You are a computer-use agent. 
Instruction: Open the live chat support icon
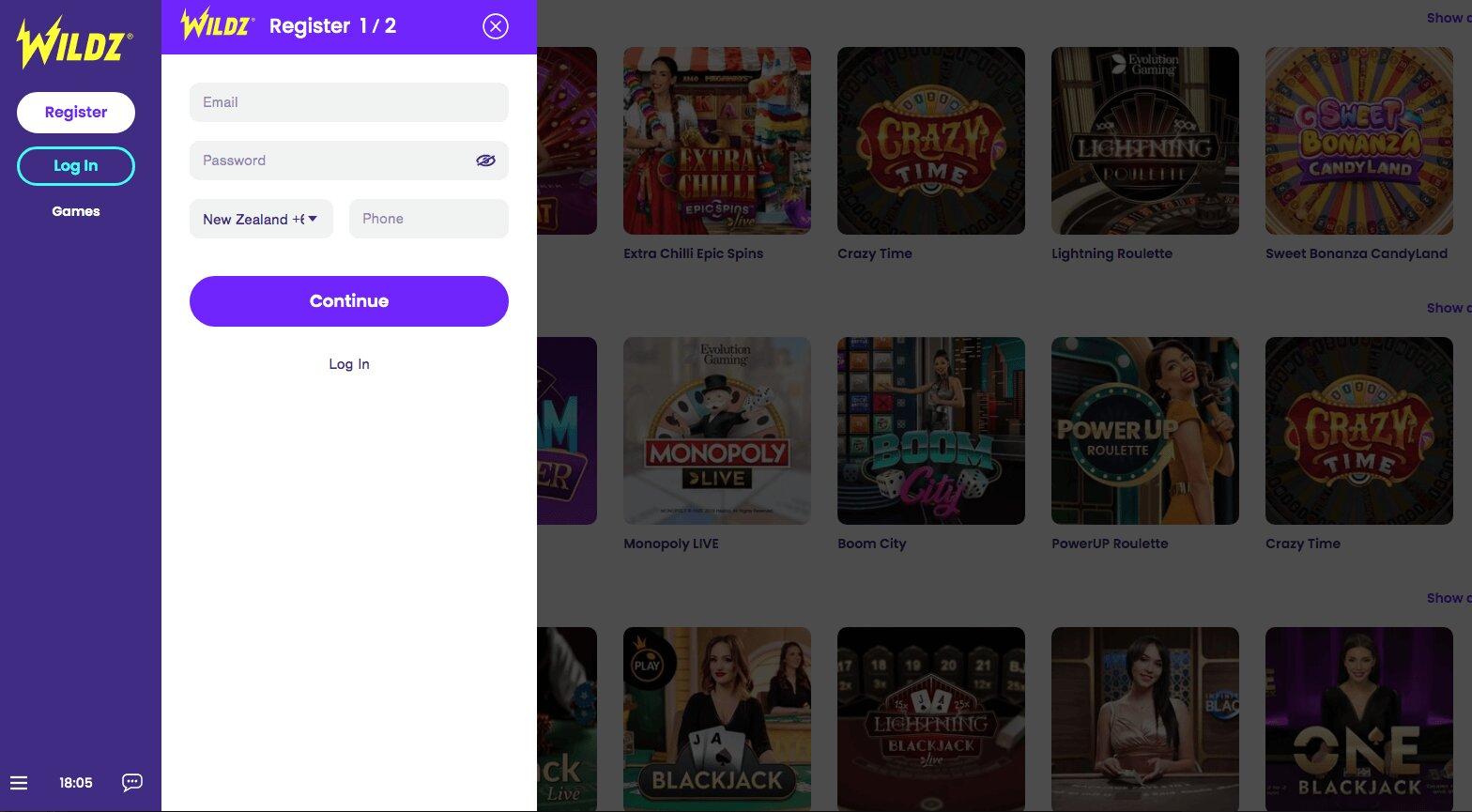point(132,782)
